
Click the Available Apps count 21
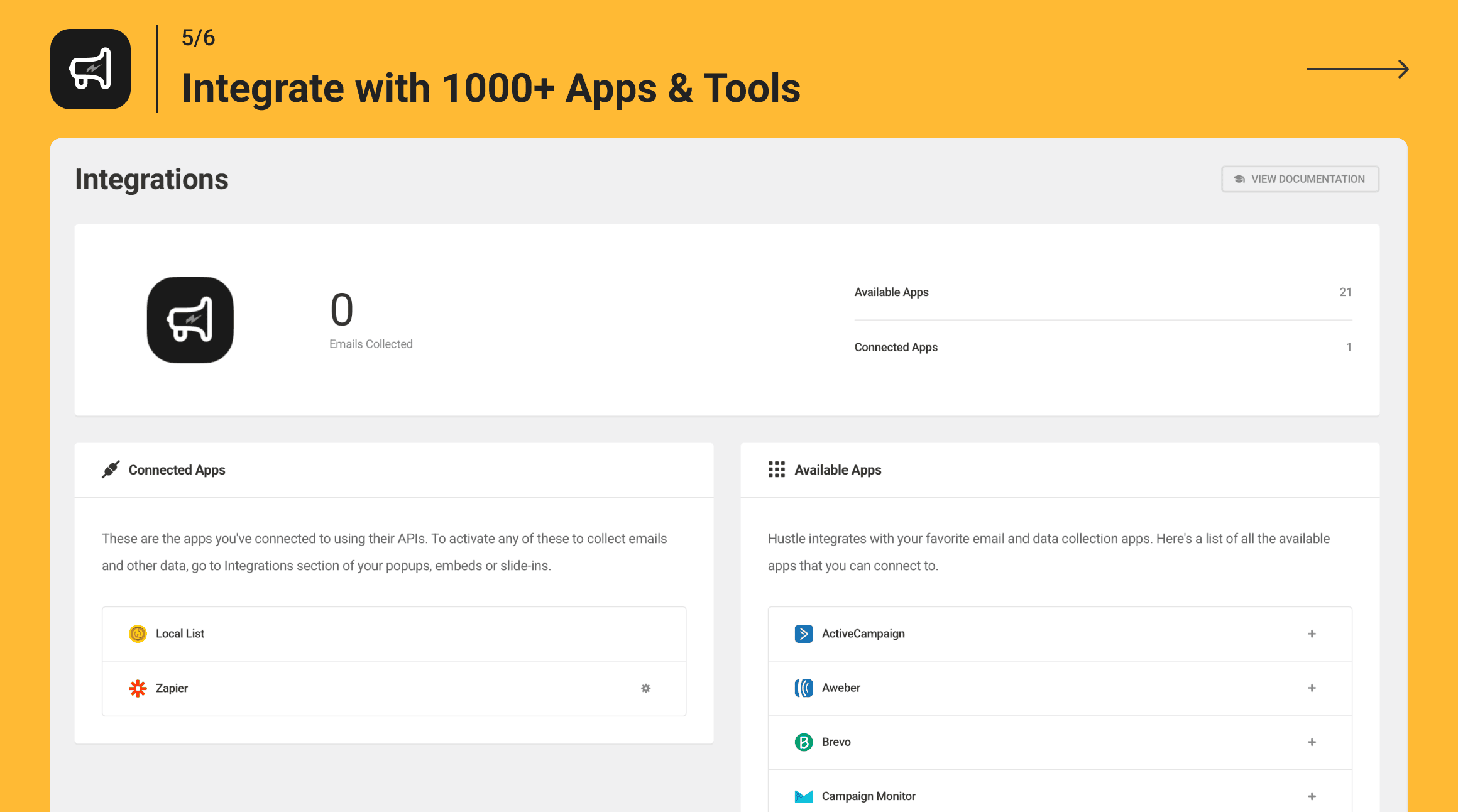1345,292
